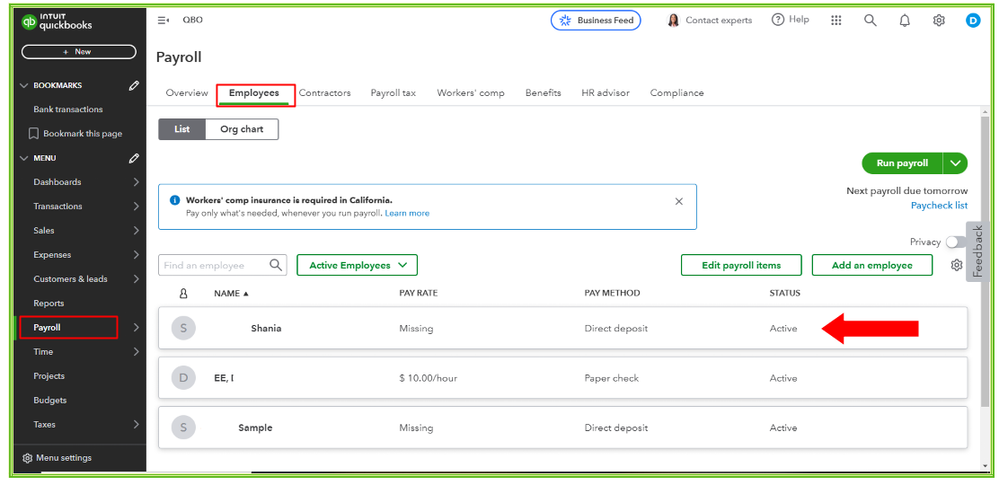Open employee list settings gear
The width and height of the screenshot is (999, 484).
point(956,265)
